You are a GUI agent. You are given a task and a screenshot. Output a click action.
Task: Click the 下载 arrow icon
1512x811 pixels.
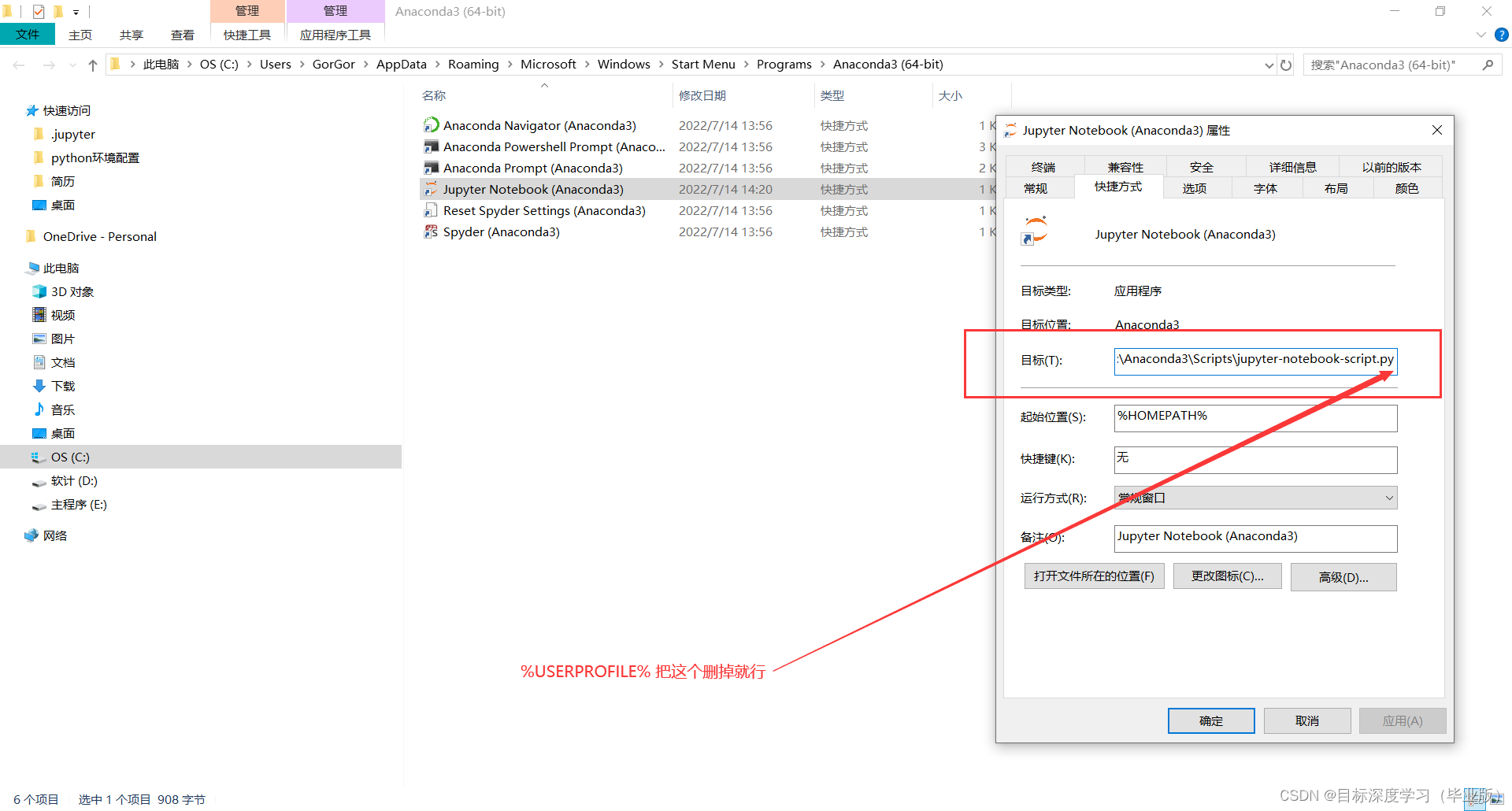[39, 386]
